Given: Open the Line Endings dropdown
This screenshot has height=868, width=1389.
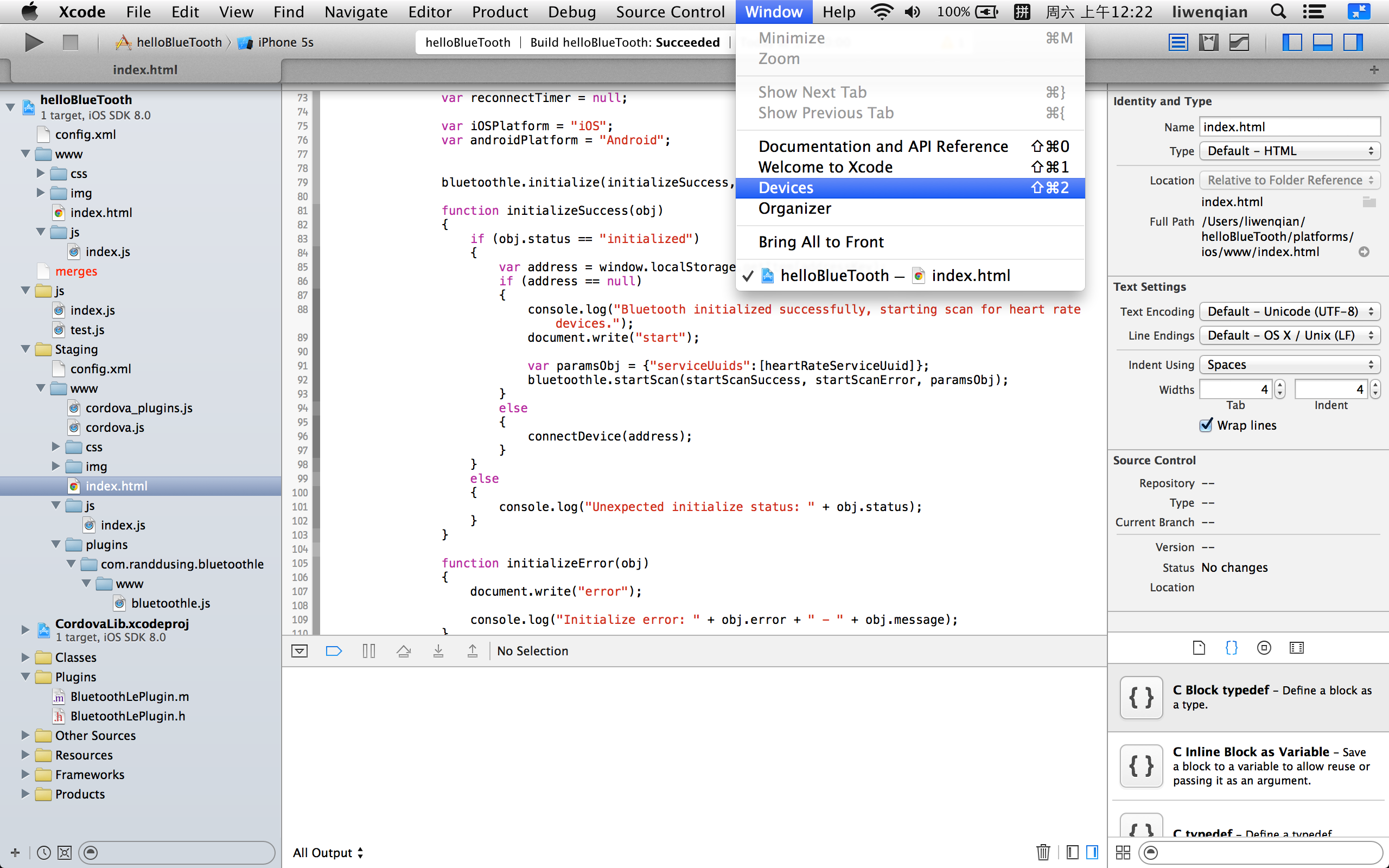Looking at the screenshot, I should pyautogui.click(x=1290, y=335).
